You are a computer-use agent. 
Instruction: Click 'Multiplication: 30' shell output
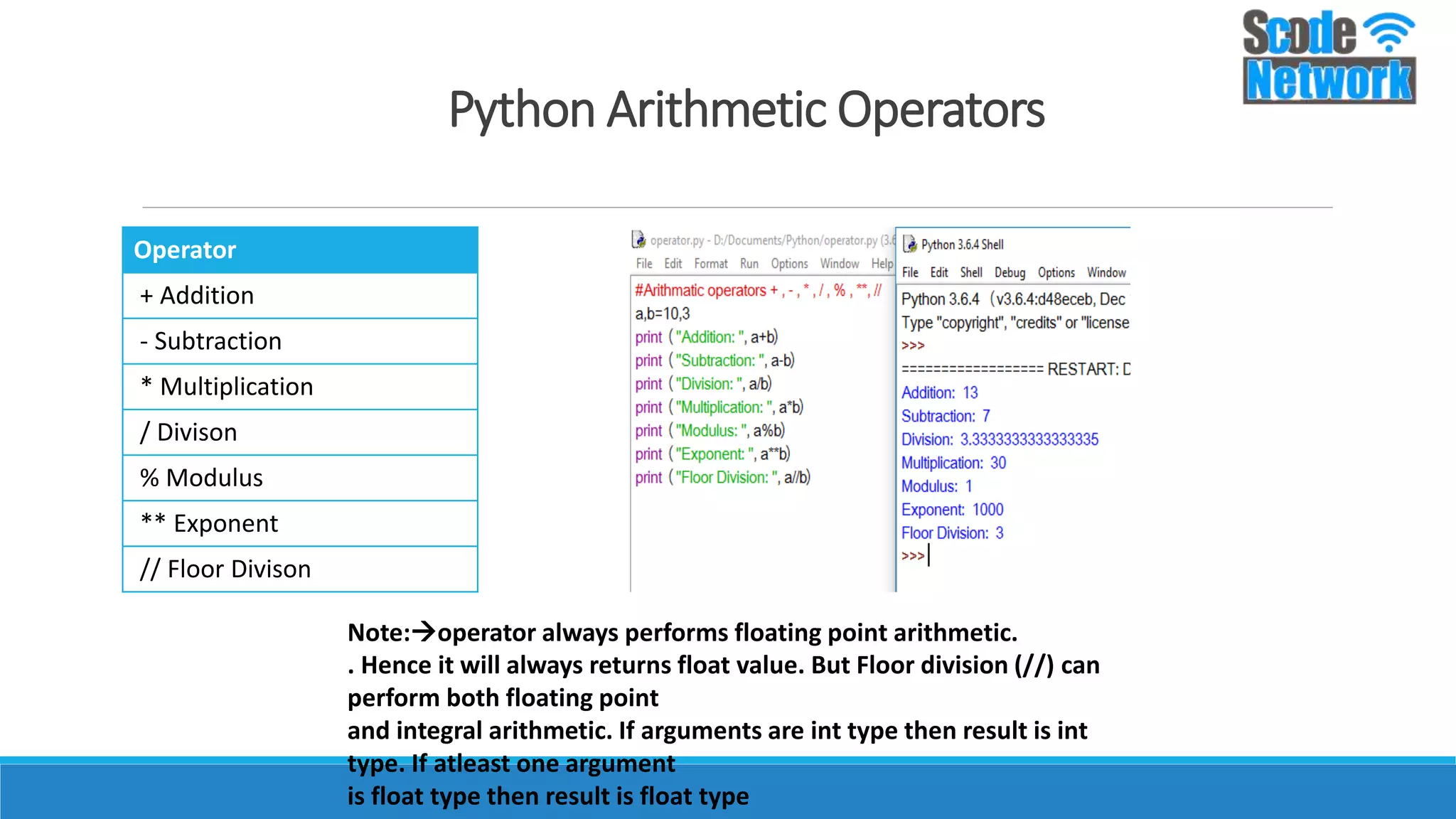953,463
